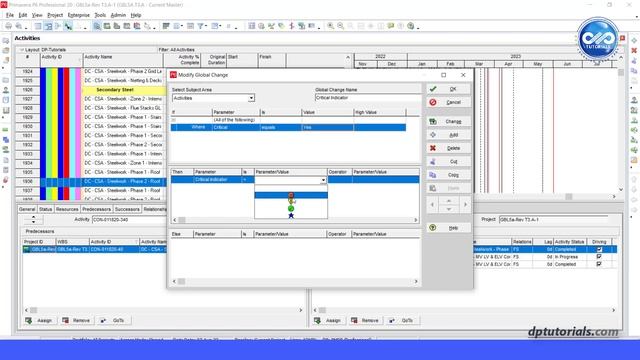Open the View menu
The image size is (640, 360).
pyautogui.click(x=37, y=15)
